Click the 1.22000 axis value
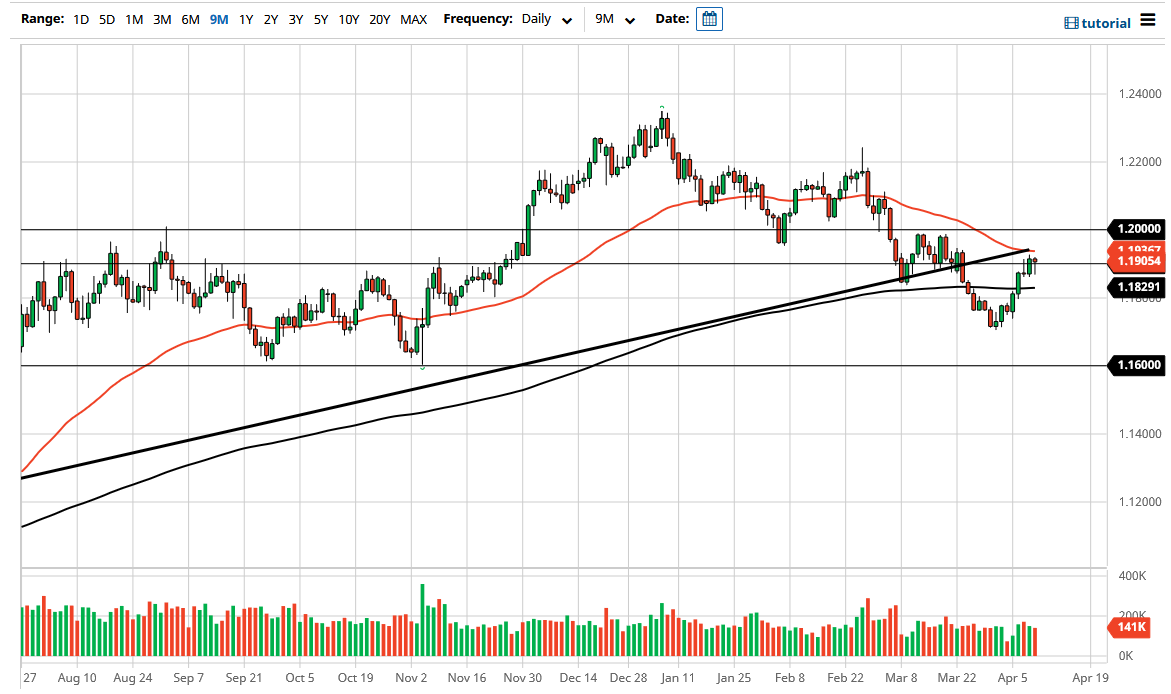Screen dimensions: 1171x694 pyautogui.click(x=1140, y=161)
